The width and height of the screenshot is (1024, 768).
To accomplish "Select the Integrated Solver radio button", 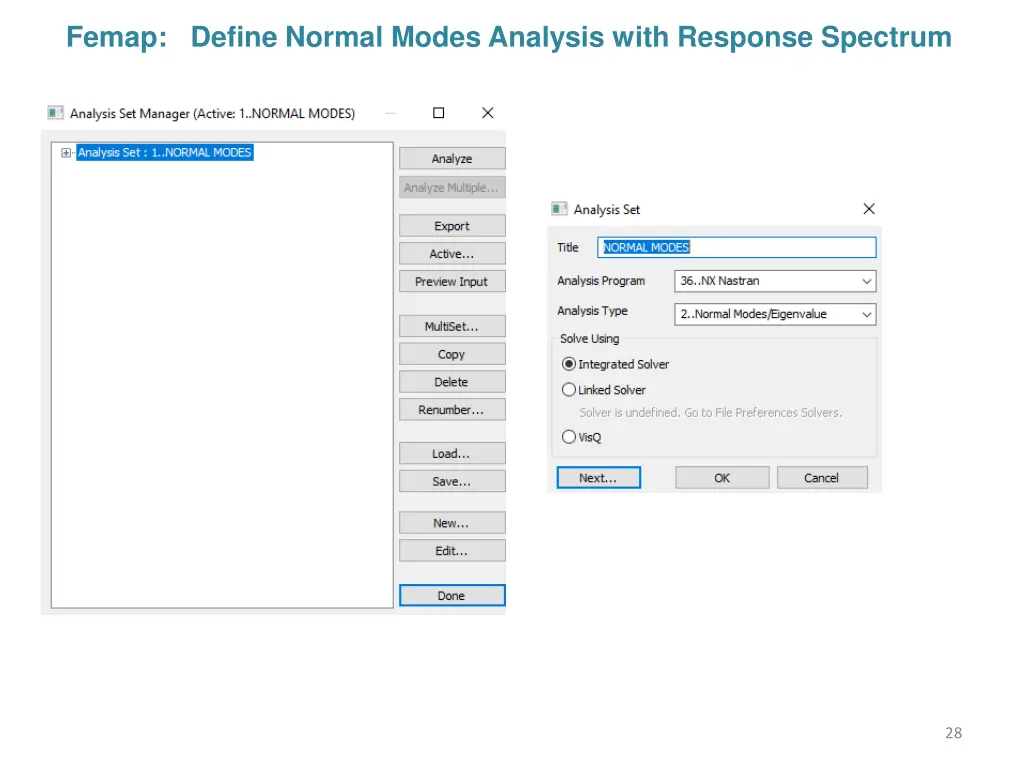I will 569,364.
